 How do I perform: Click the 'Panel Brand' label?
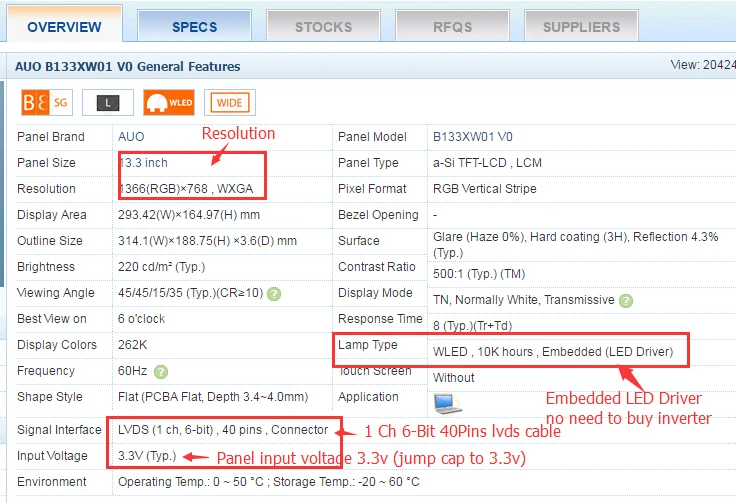pos(51,137)
